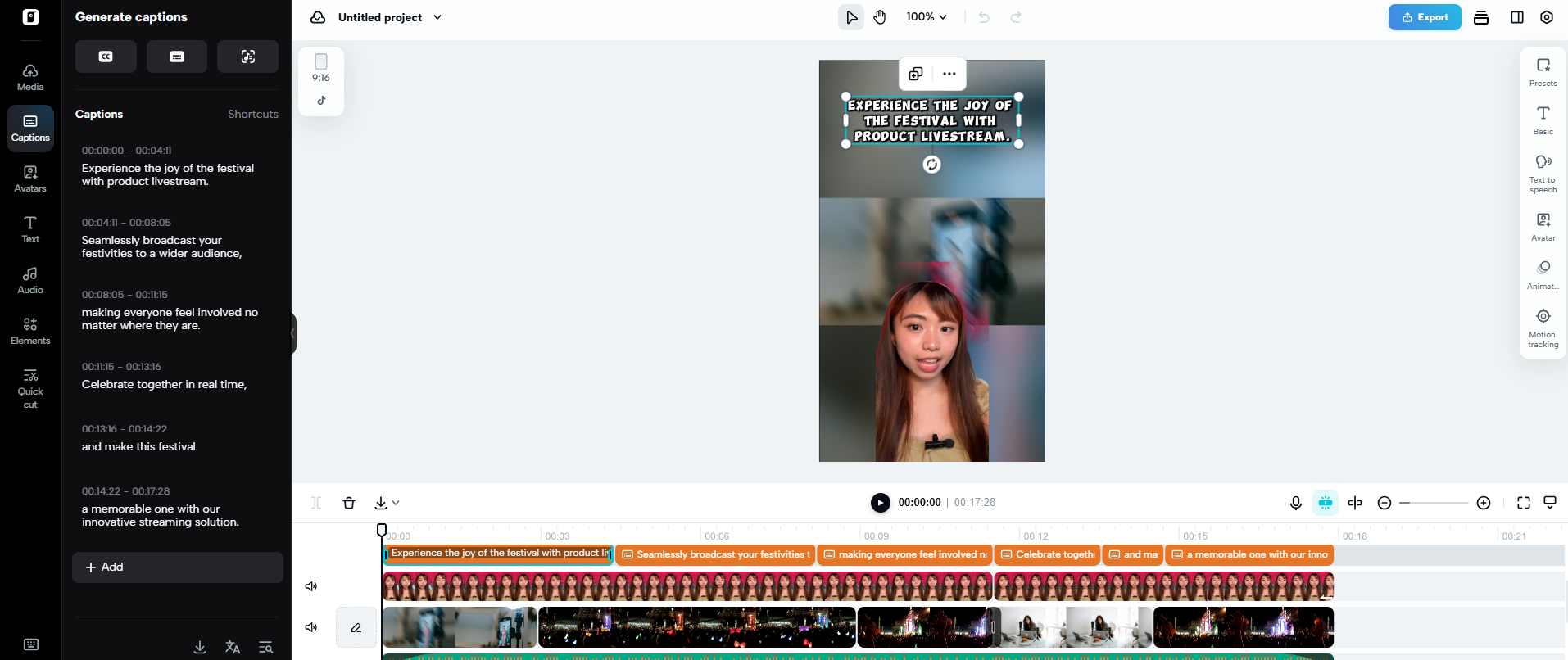The height and width of the screenshot is (660, 1568).
Task: Toggle timeline snapping
Action: click(x=1326, y=503)
